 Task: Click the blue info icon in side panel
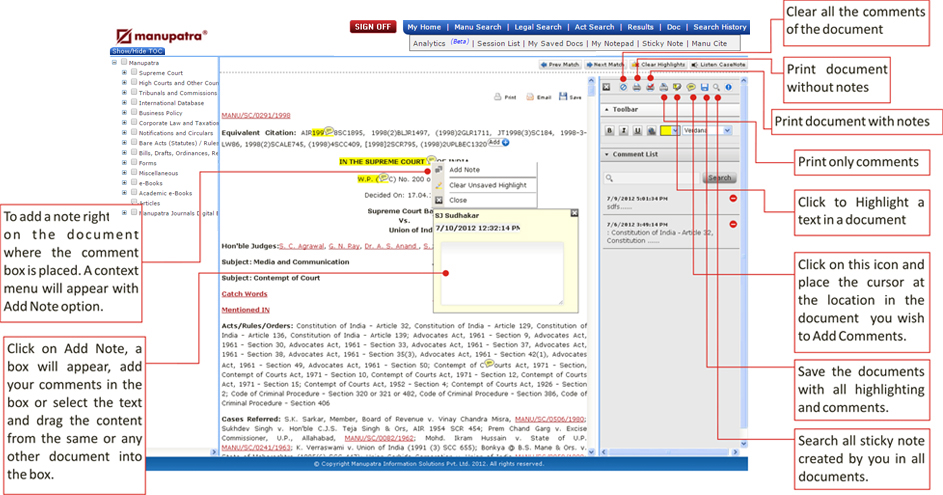[728, 87]
